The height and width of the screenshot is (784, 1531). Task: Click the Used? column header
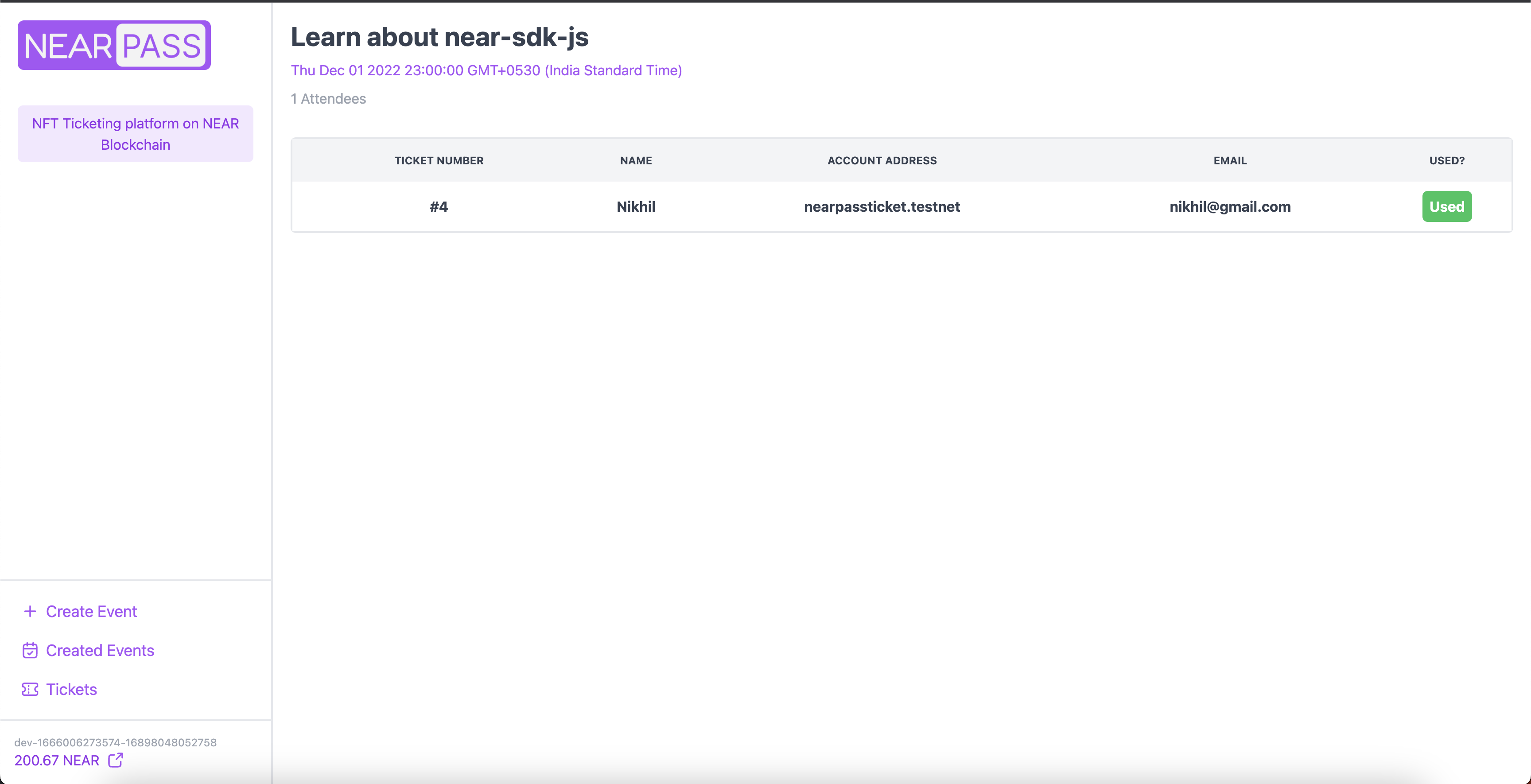click(x=1446, y=160)
